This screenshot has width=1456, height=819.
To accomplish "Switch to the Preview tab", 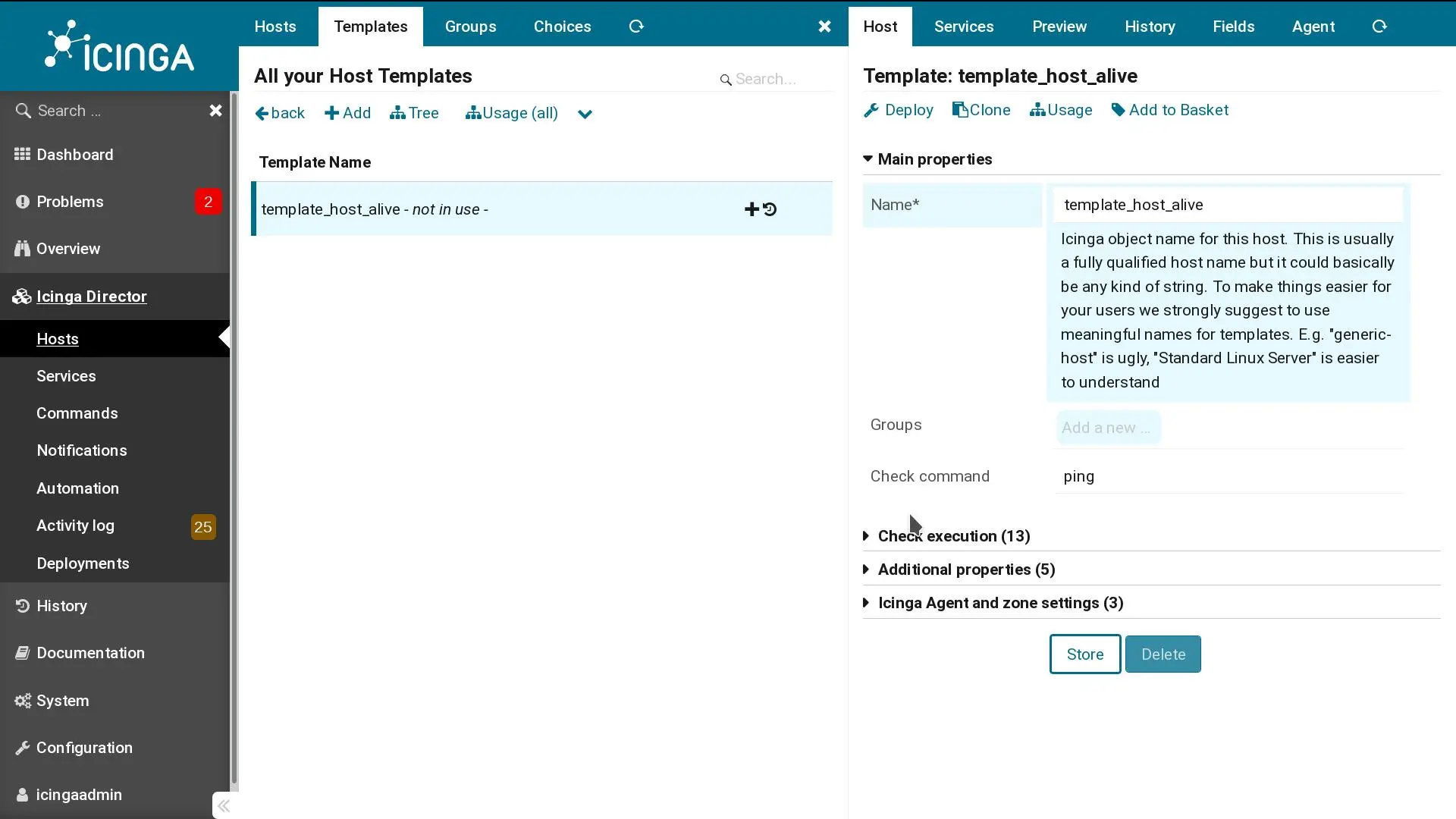I will tap(1059, 27).
